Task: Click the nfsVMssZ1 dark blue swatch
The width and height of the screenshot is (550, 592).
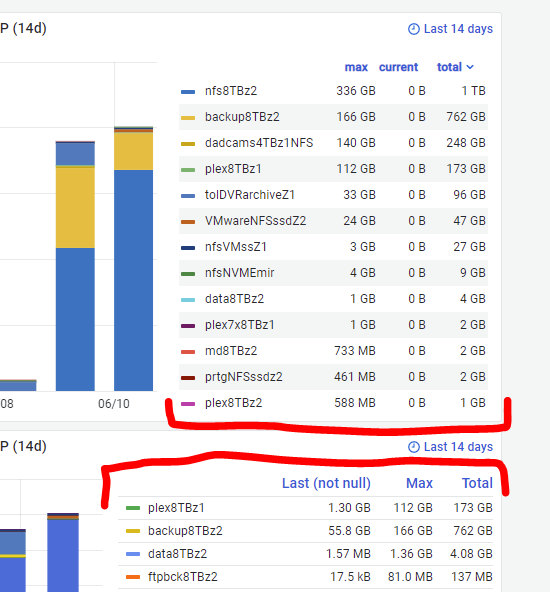Action: pyautogui.click(x=188, y=248)
